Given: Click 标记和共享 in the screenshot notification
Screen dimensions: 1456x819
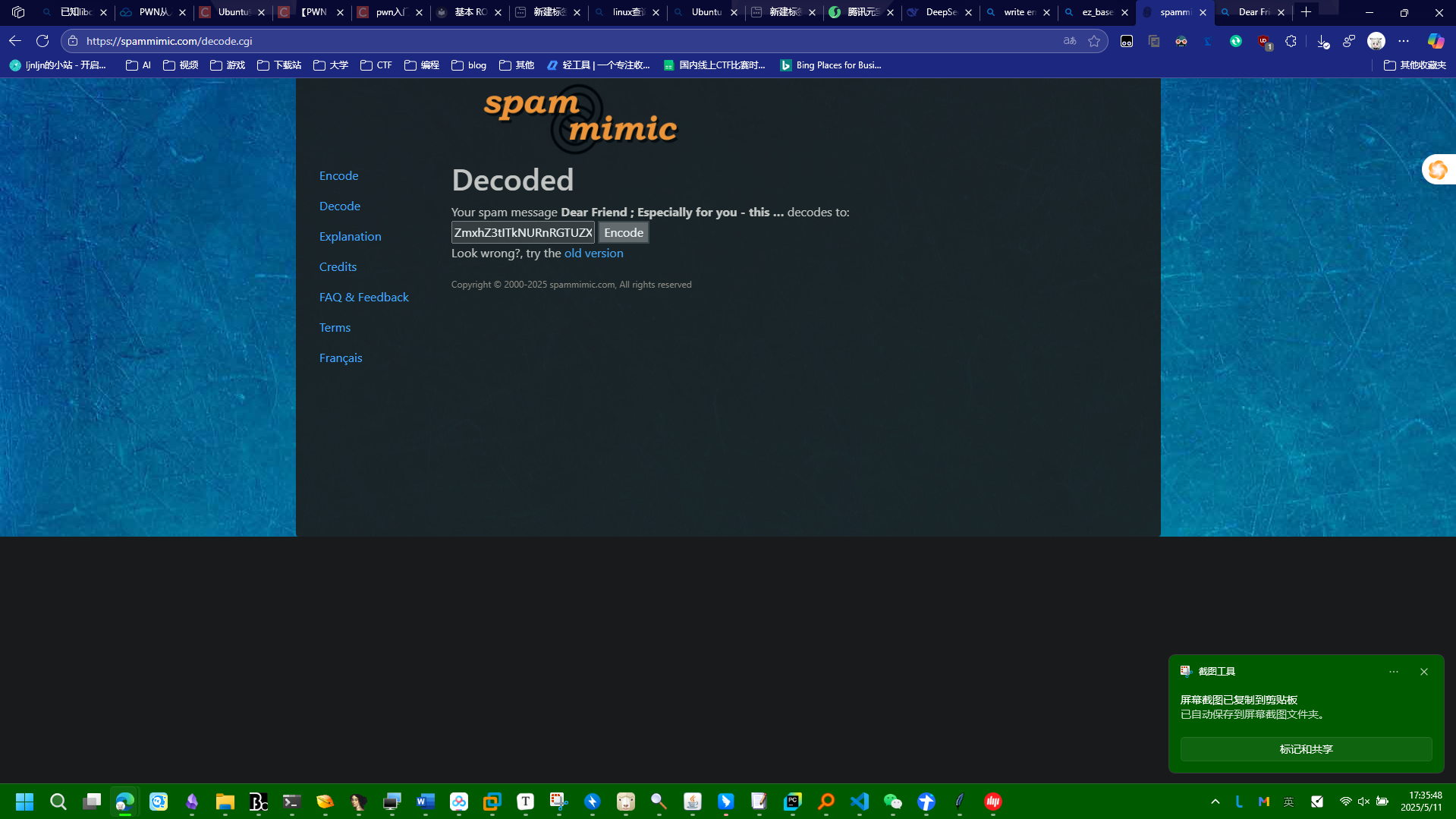Looking at the screenshot, I should click(1306, 749).
